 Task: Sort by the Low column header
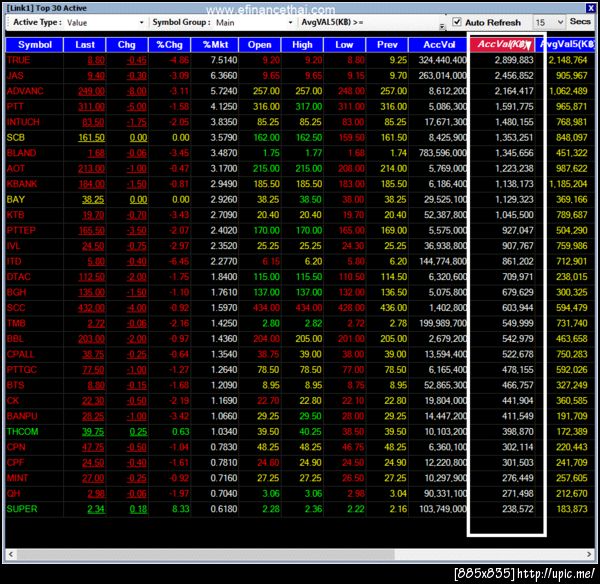(344, 45)
